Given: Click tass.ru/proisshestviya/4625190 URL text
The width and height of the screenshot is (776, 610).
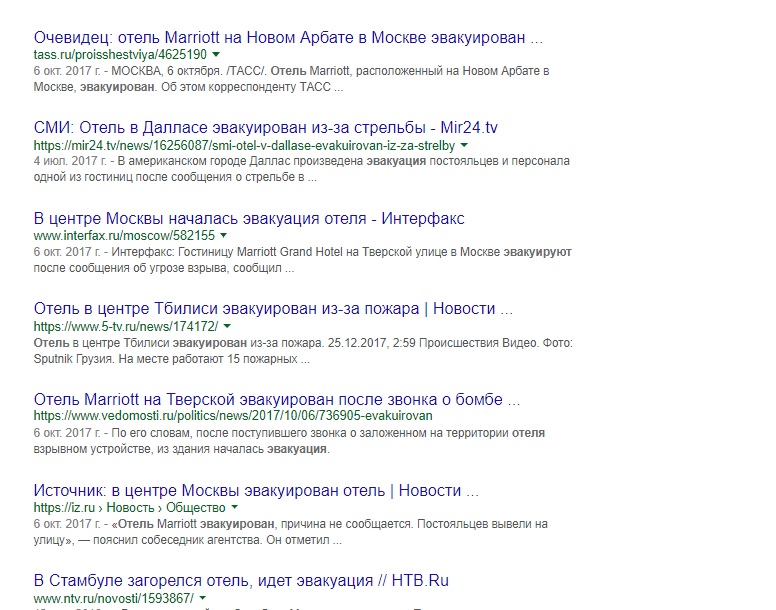Looking at the screenshot, I should point(120,54).
